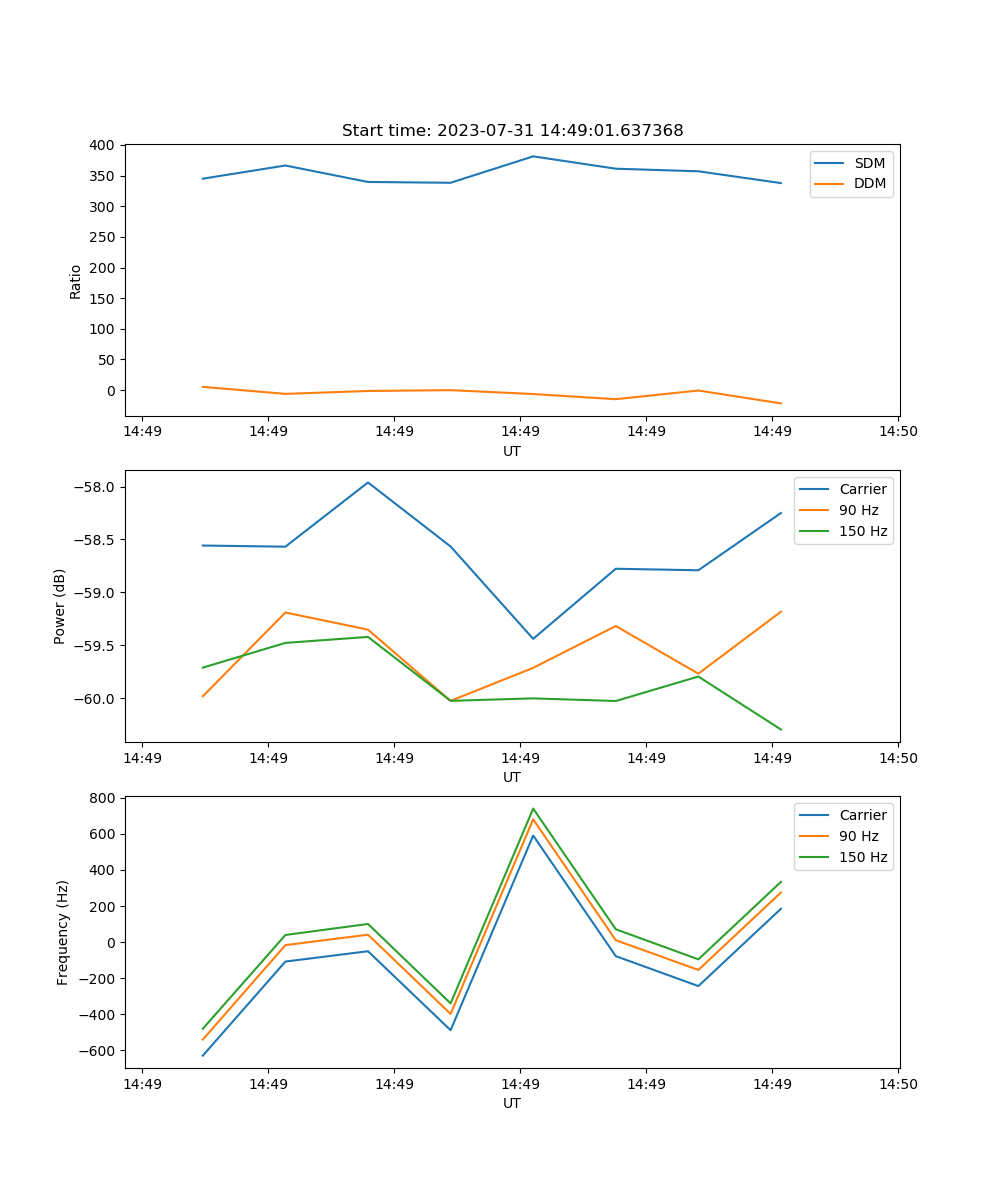Click the Frequency (Hz) y-axis label
This screenshot has height=1200, width=1000.
(63, 932)
